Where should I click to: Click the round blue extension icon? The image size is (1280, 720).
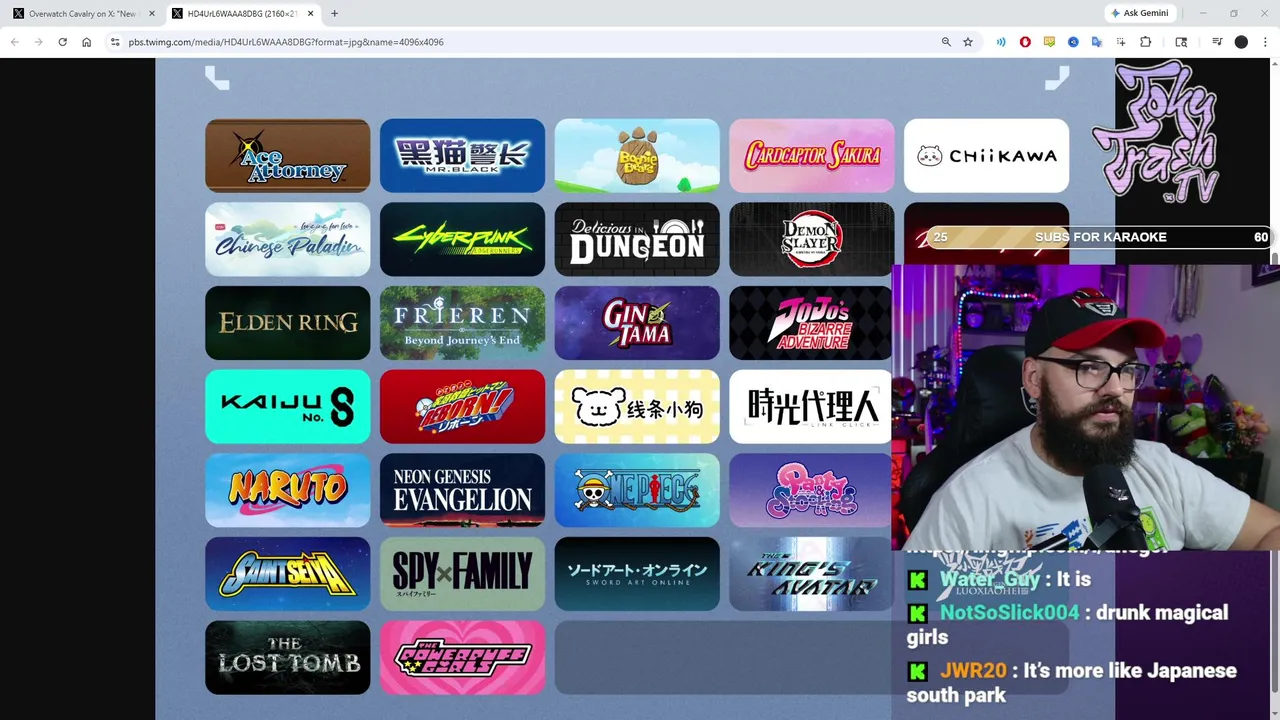(1073, 42)
